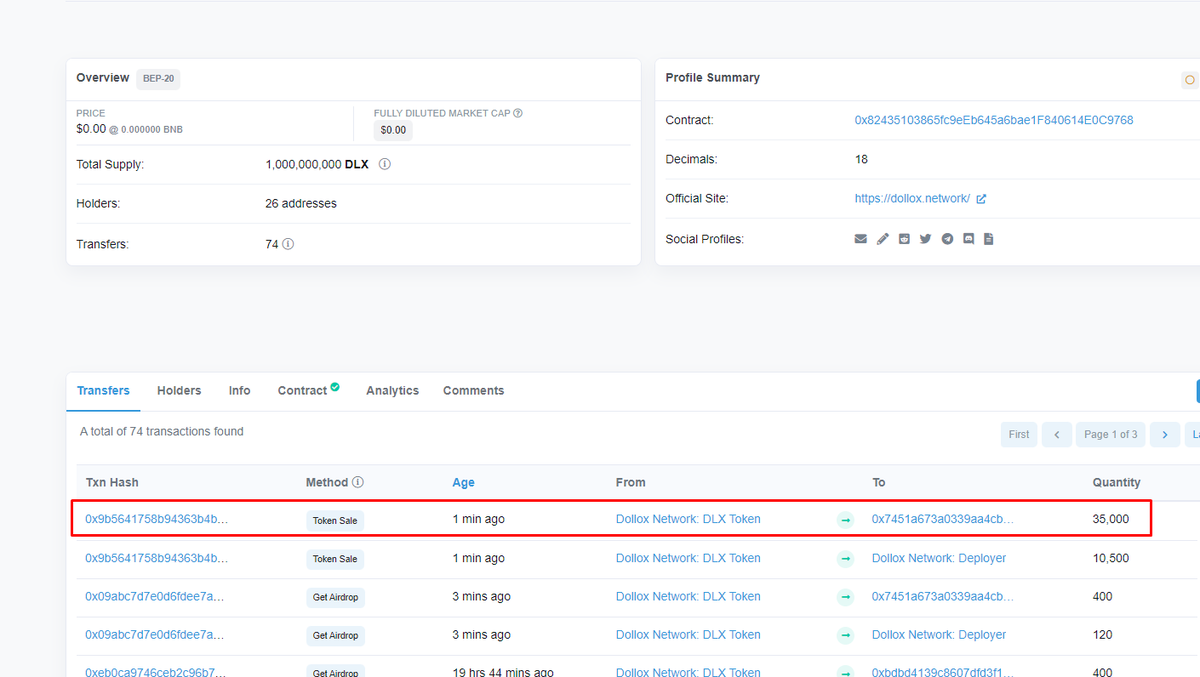Open the Twitter social profile icon
Viewport: 1200px width, 677px height.
click(x=925, y=239)
